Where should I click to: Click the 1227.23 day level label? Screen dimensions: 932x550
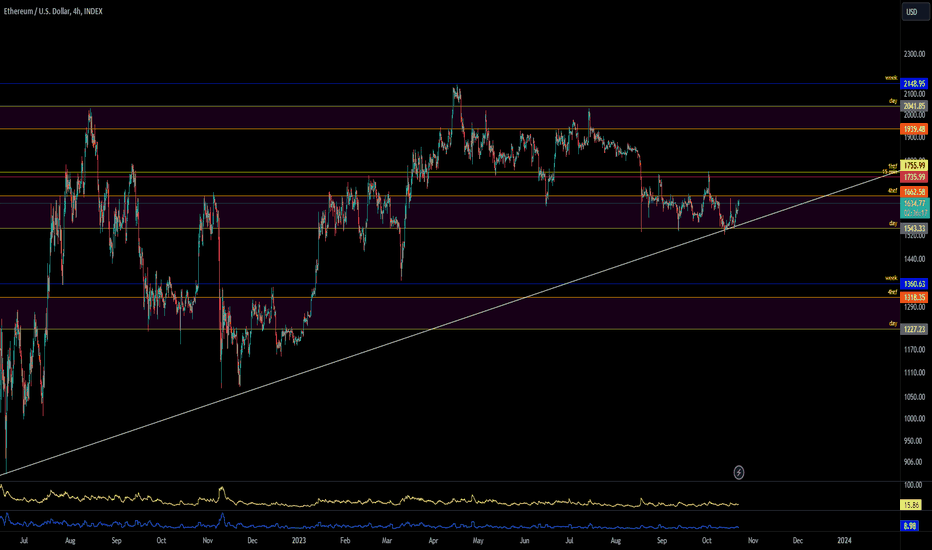913,329
